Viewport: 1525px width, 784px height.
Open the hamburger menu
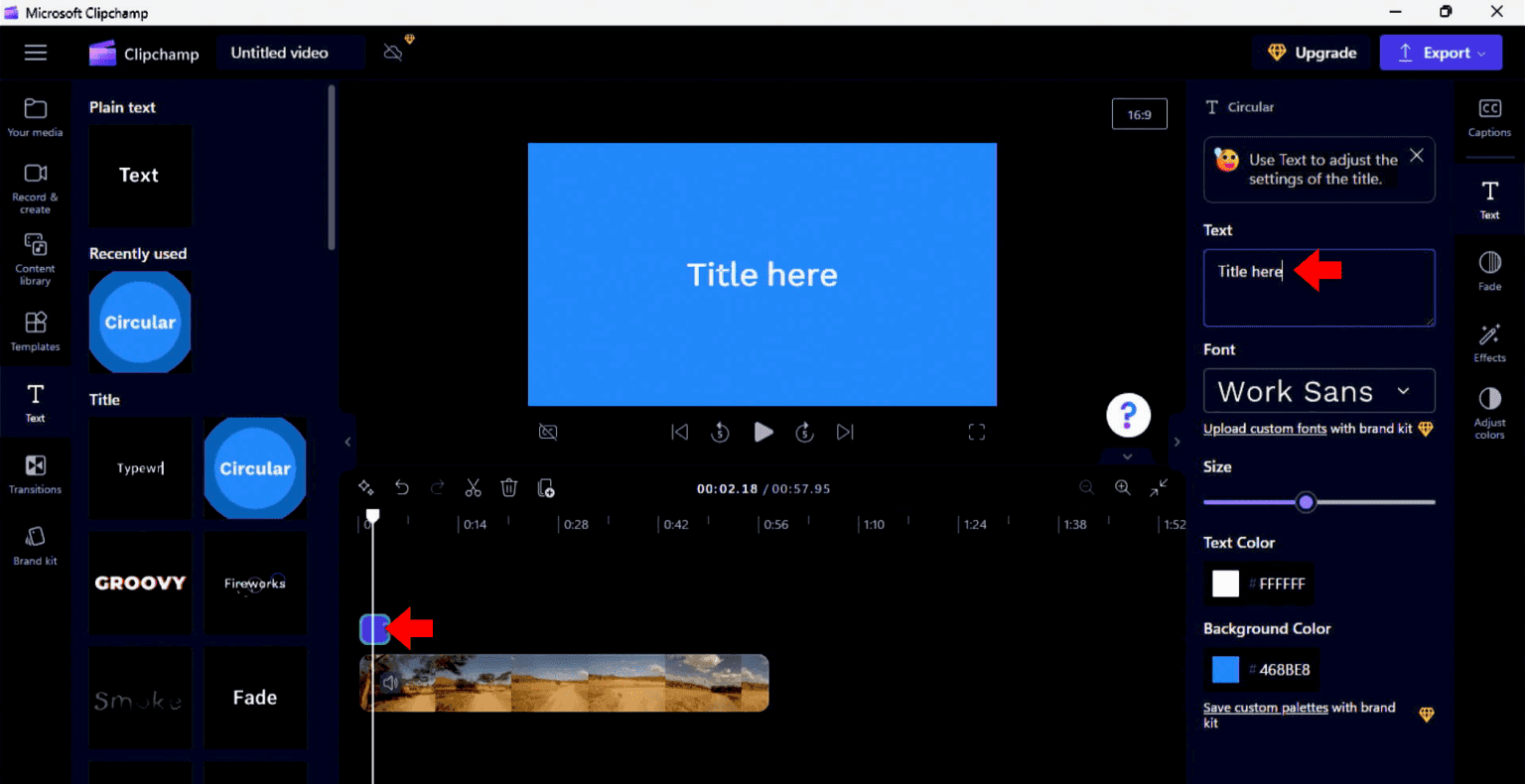(x=36, y=53)
